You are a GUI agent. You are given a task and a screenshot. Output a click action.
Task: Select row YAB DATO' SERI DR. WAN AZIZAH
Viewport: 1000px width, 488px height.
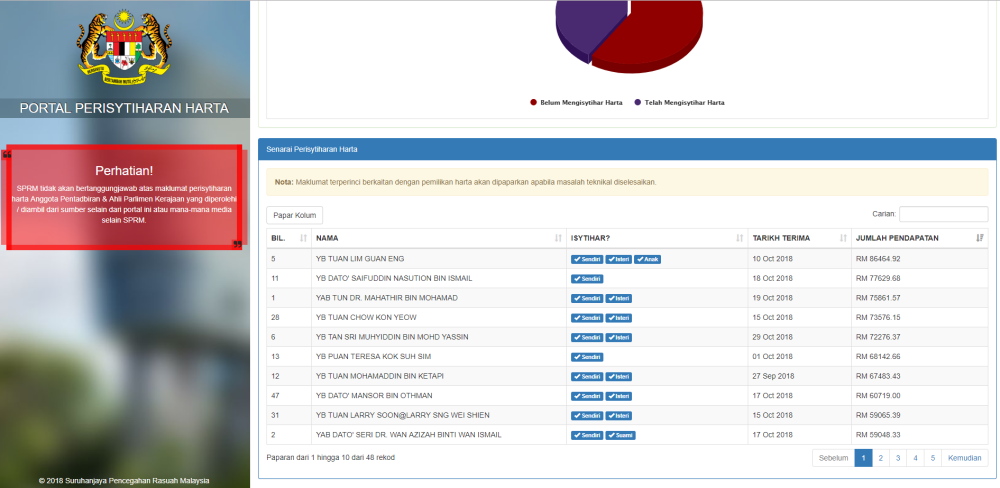(627, 435)
